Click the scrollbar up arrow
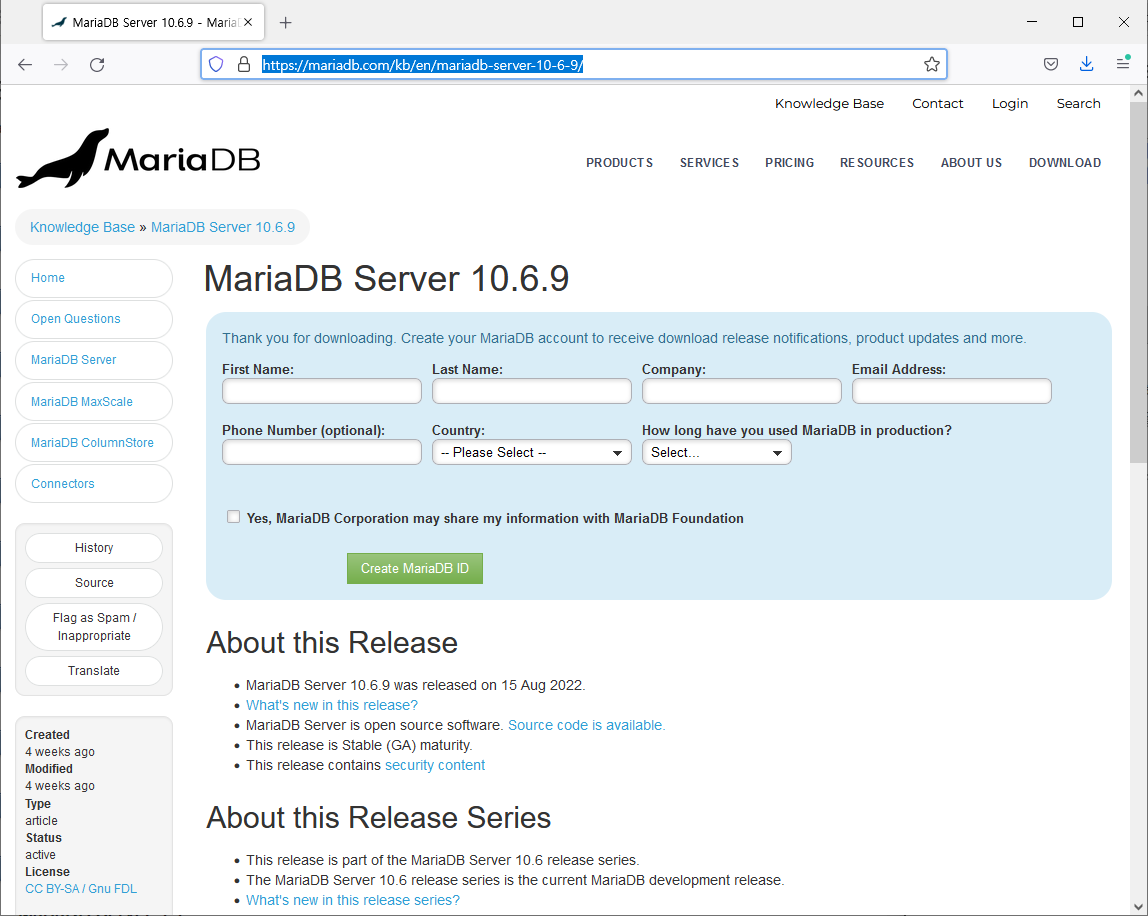 click(1138, 94)
